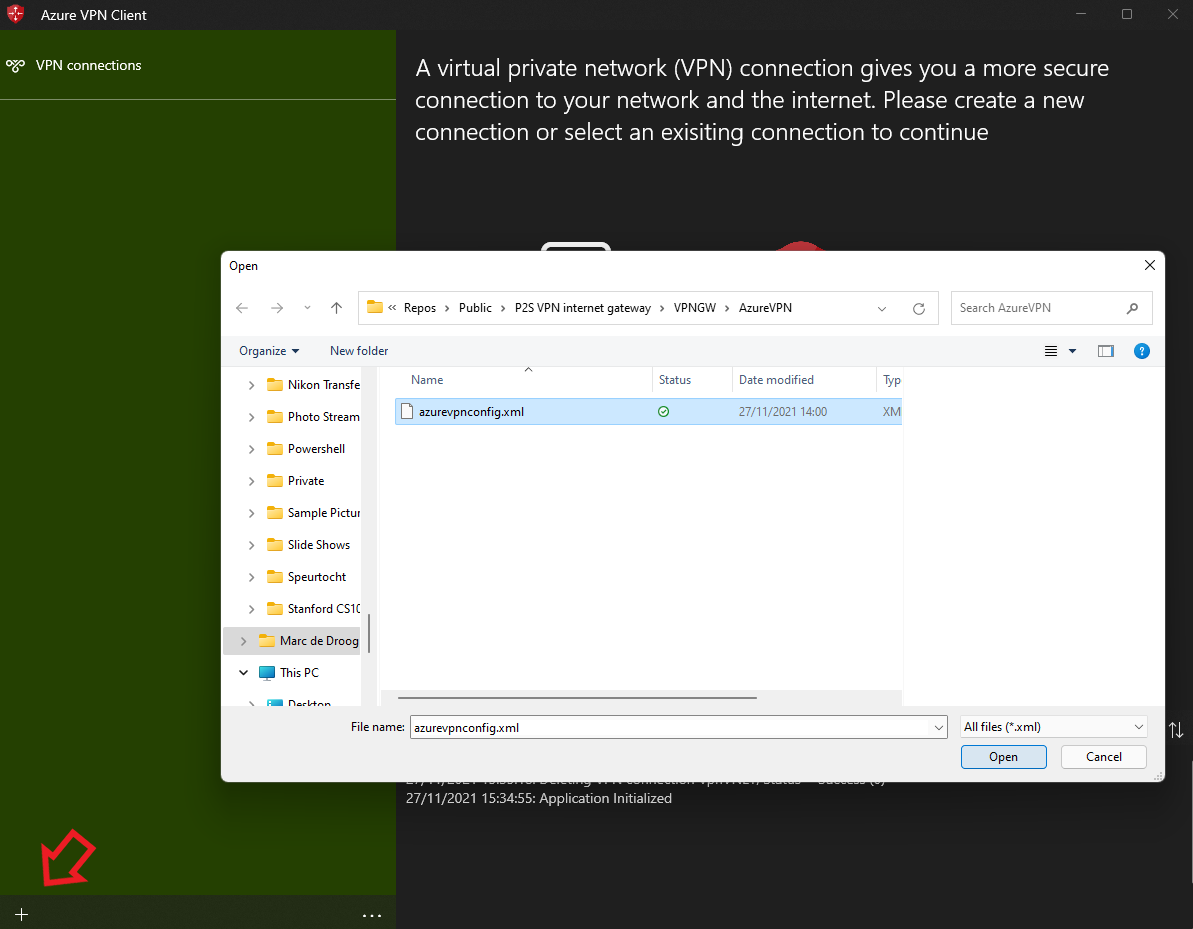Viewport: 1193px width, 929px height.
Task: Expand the address bar history dropdown
Action: 882,309
